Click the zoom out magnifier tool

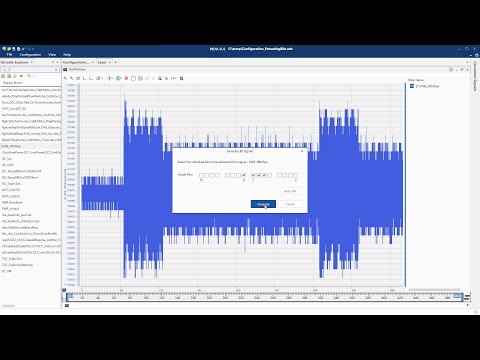[x=71, y=78]
